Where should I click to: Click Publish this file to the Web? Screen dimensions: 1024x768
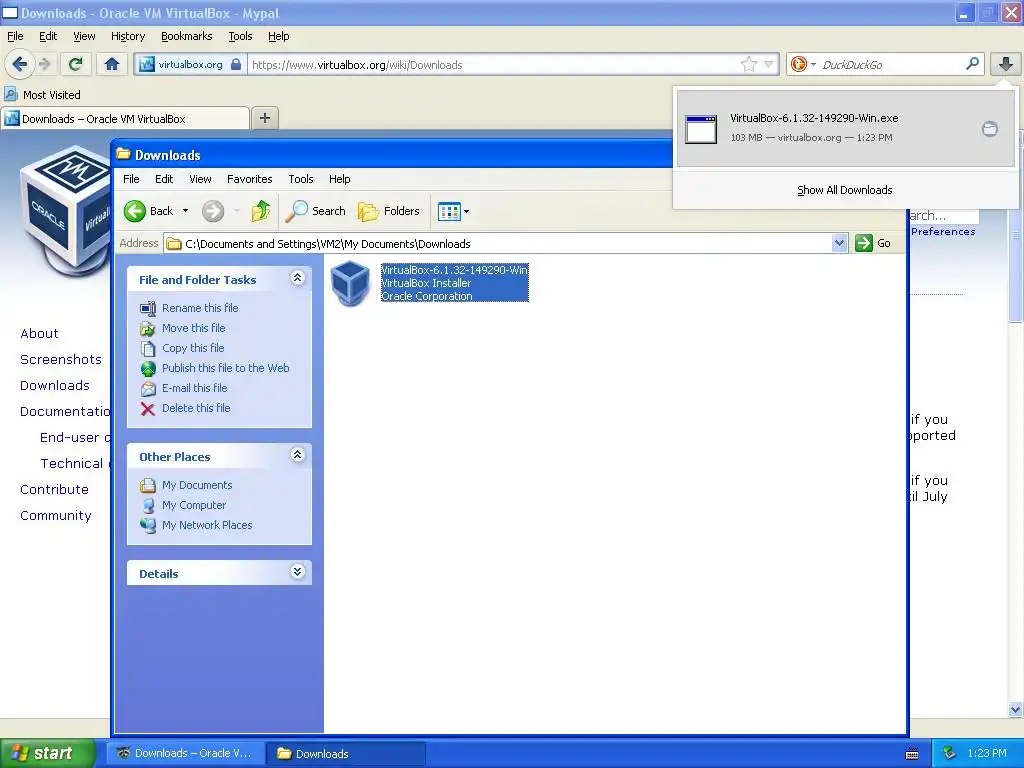coord(225,368)
